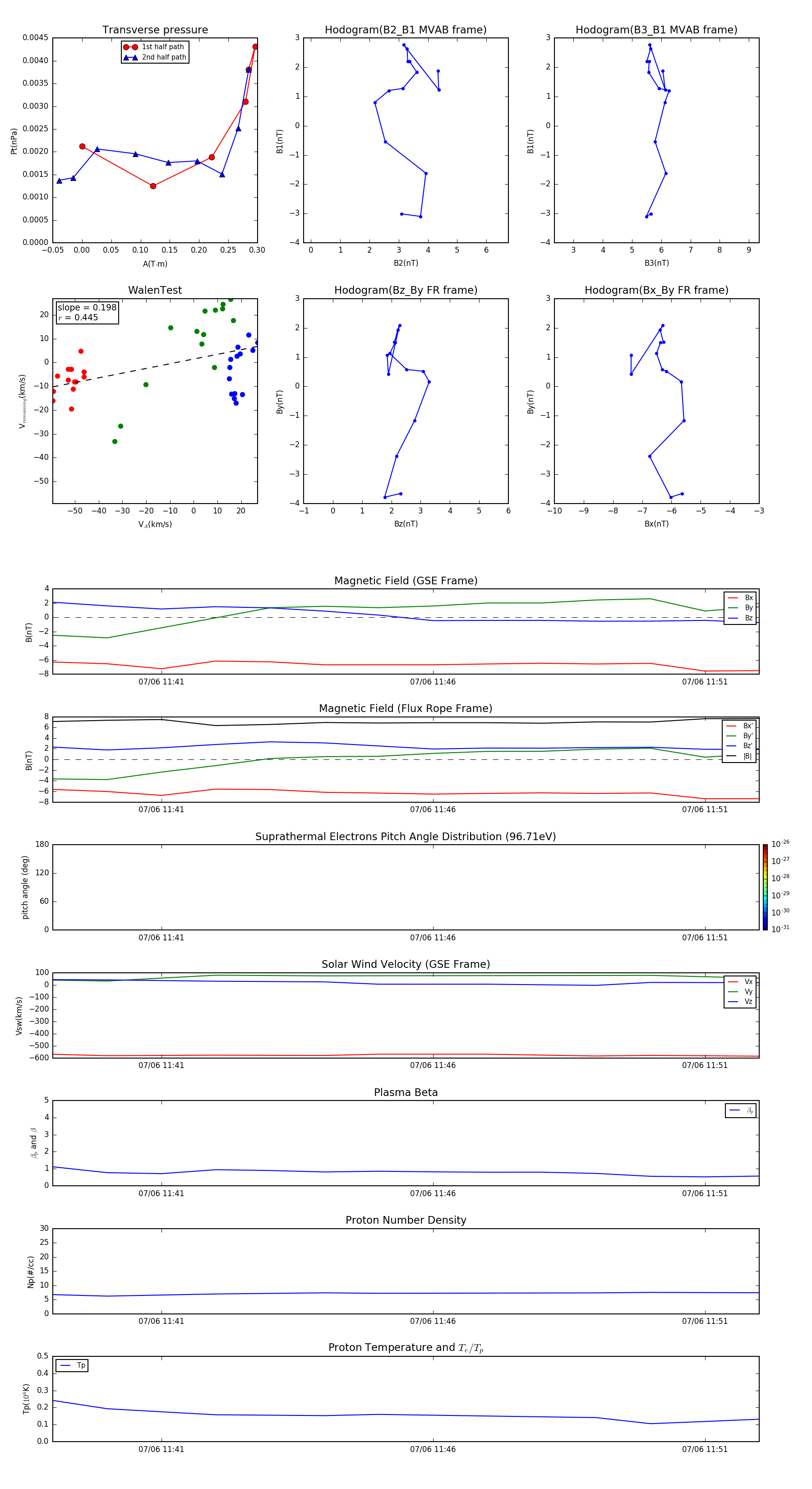Select the Tp legend entry
Screen dimensions: 812x1489
(x=72, y=1365)
